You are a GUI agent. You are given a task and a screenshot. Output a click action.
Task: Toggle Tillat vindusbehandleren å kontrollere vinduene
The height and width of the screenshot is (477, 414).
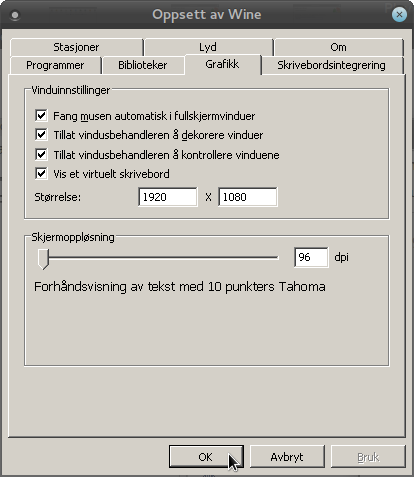(x=41, y=154)
